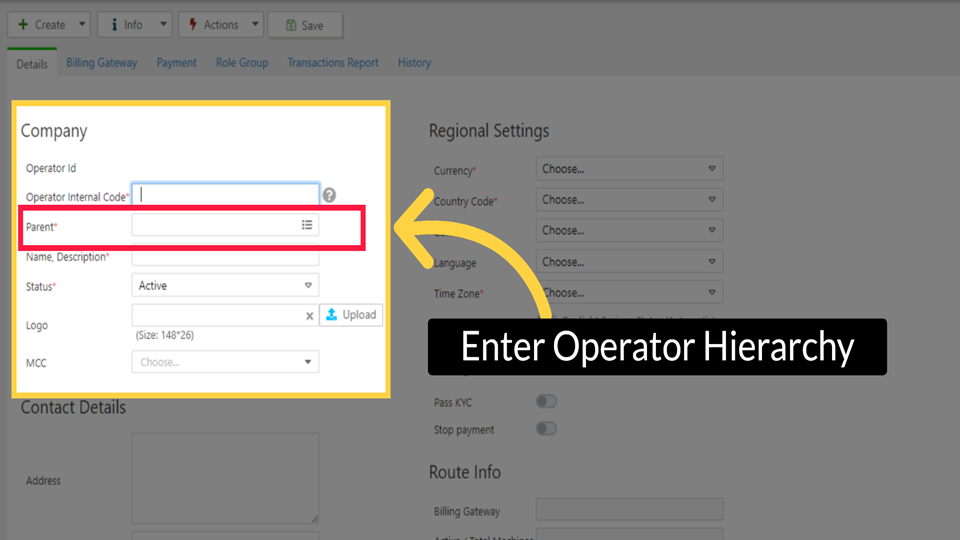Focus the Operator Internal Code field
This screenshot has height=540, width=960.
pyautogui.click(x=226, y=196)
